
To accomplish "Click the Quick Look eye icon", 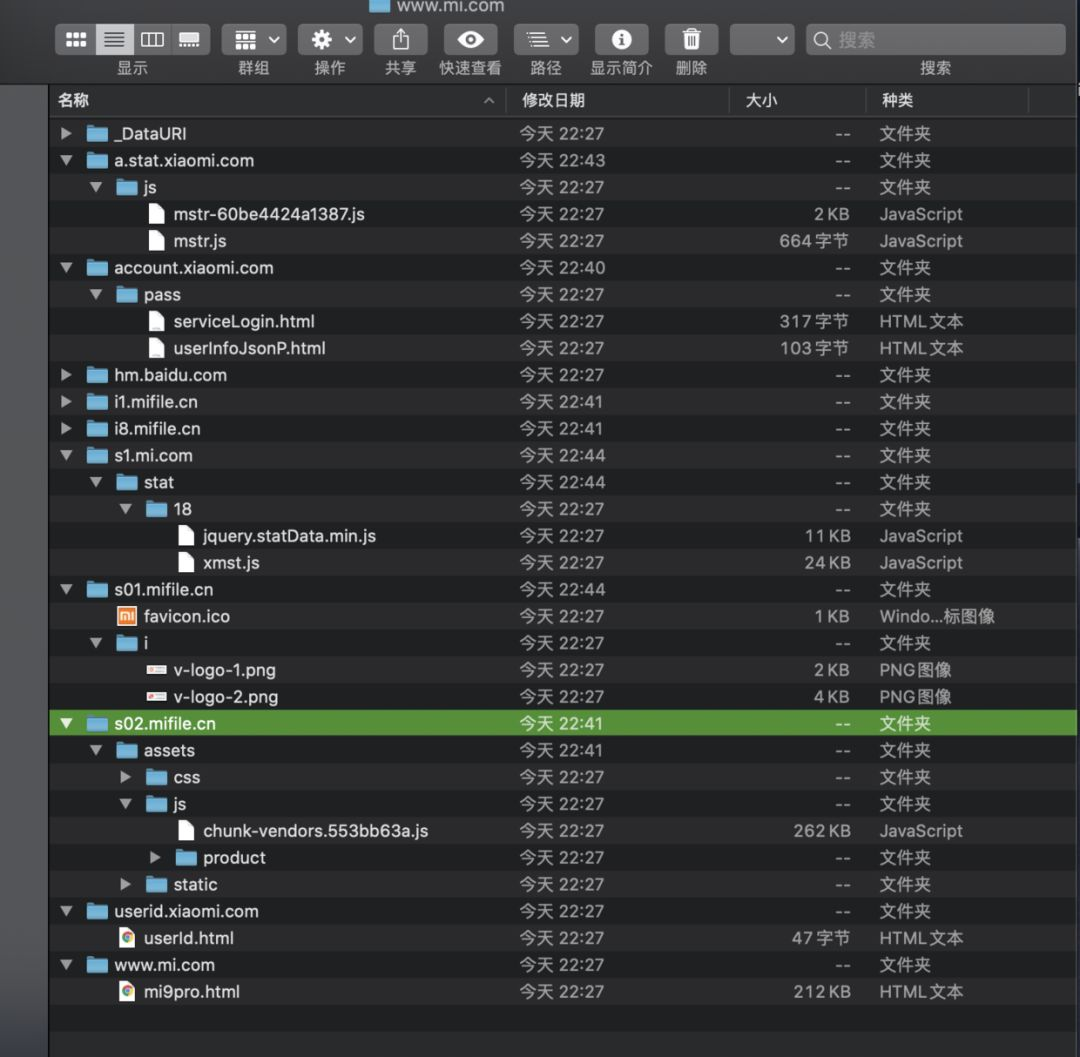I will (470, 40).
